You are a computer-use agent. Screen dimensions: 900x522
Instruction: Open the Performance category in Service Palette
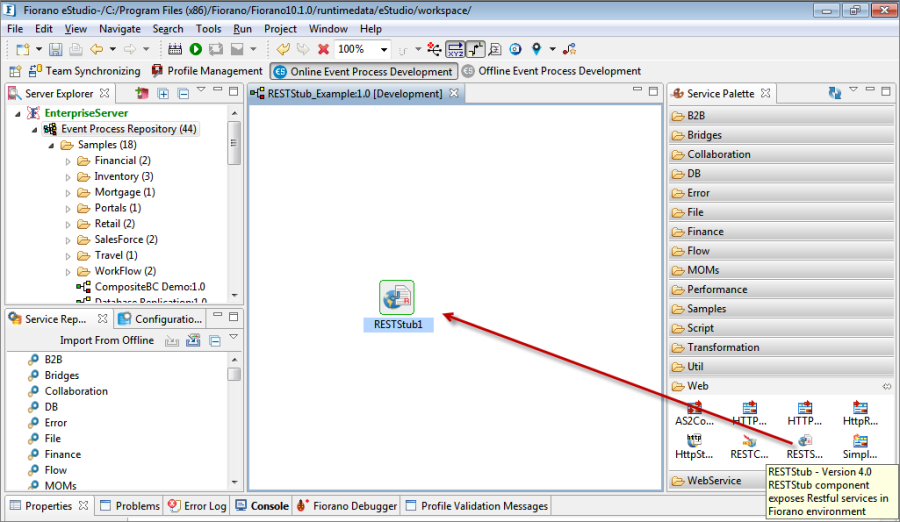click(x=781, y=289)
